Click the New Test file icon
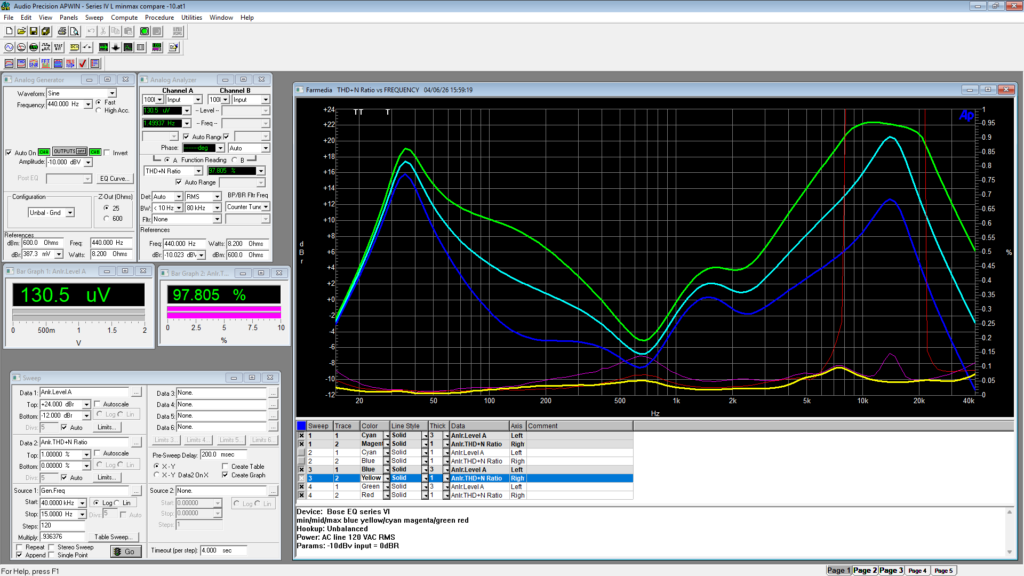Viewport: 1024px width, 576px height. (x=8, y=32)
